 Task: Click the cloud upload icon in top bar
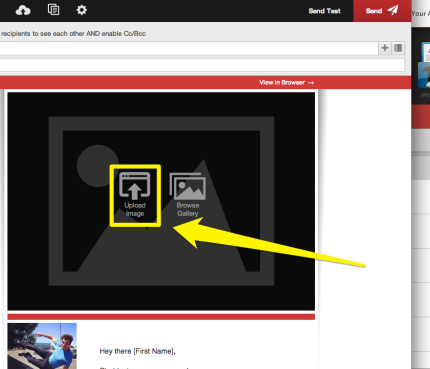pos(23,10)
